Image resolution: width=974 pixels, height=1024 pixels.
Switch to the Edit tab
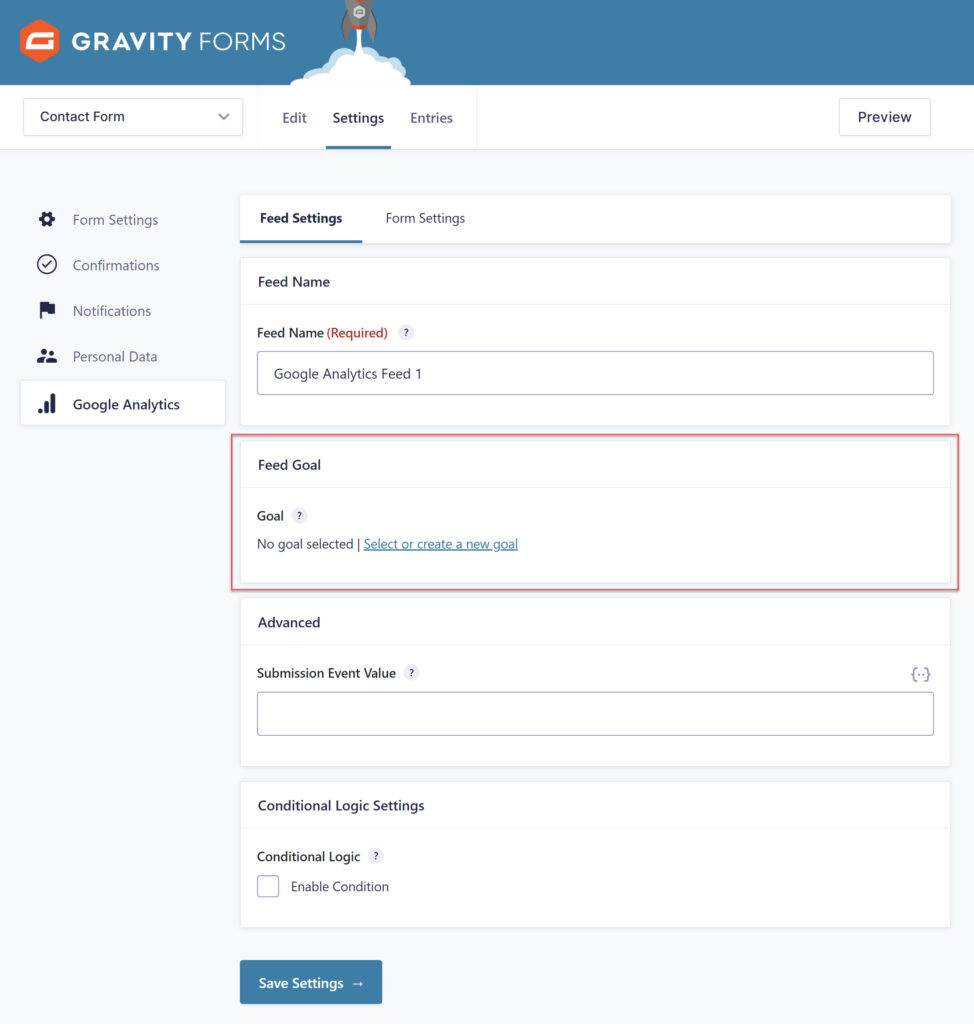[x=293, y=118]
